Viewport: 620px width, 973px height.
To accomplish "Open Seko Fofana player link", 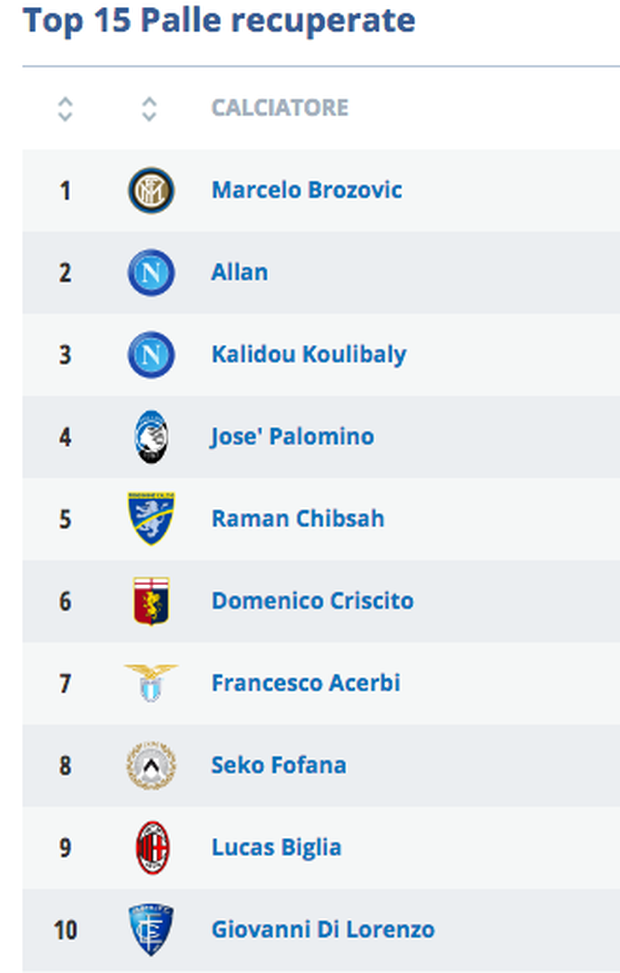I will click(x=278, y=766).
